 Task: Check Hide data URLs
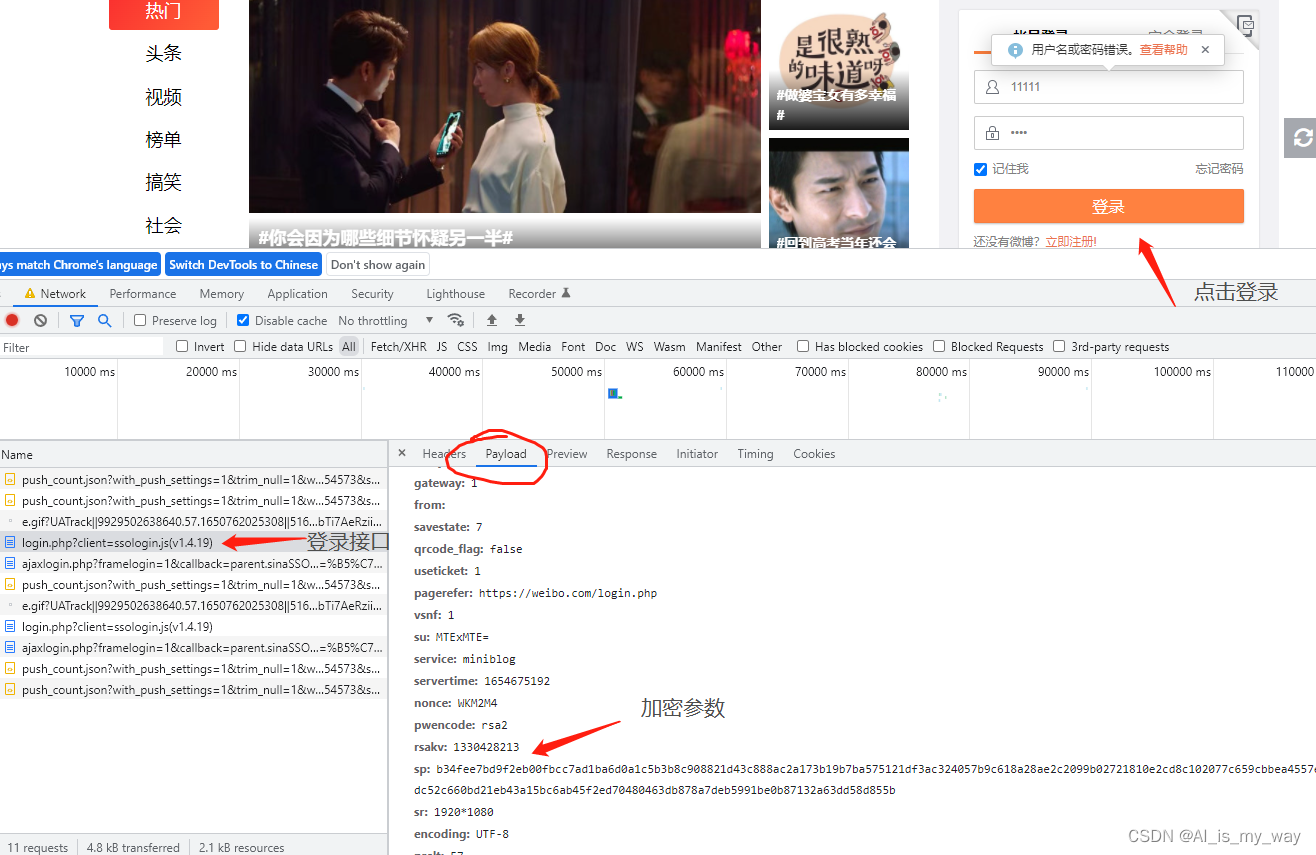click(240, 346)
